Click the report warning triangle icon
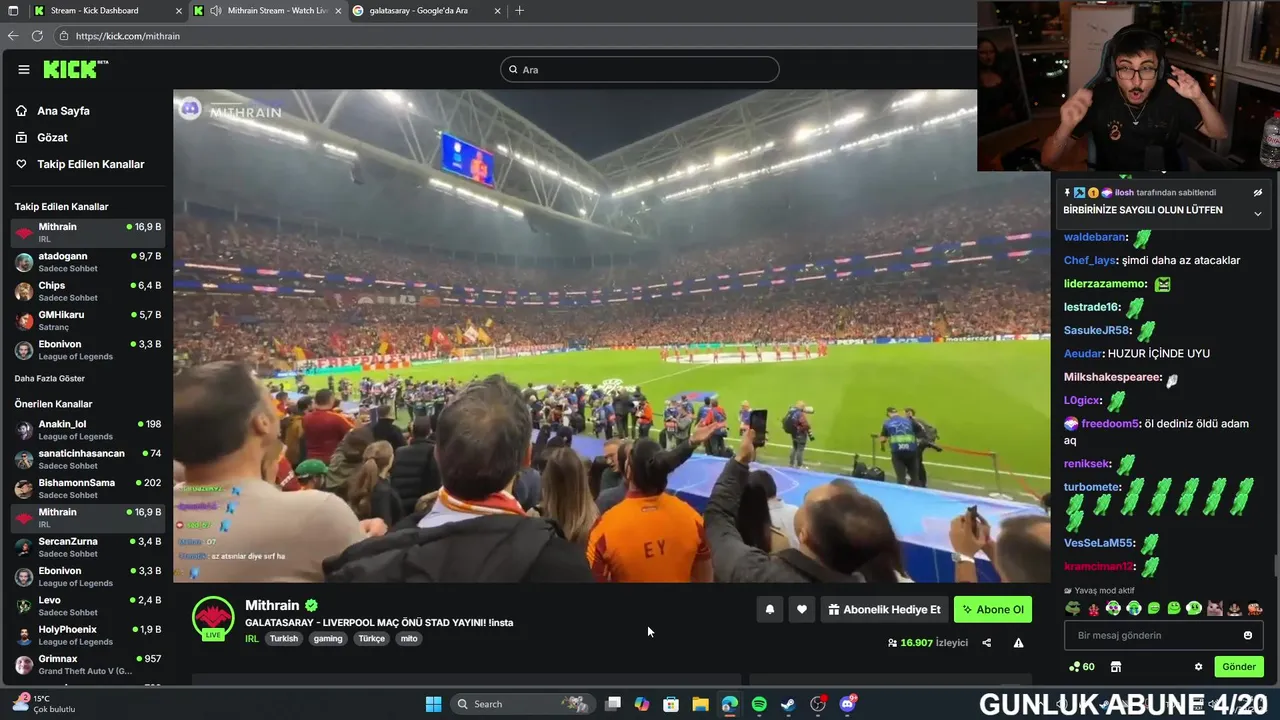The height and width of the screenshot is (720, 1280). coord(1018,643)
